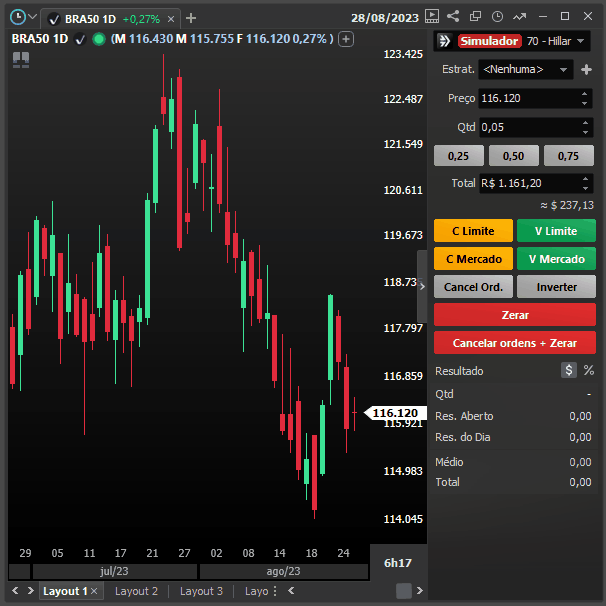This screenshot has width=606, height=606.
Task: Click the 116.120 price marker on axis
Action: pos(393,413)
